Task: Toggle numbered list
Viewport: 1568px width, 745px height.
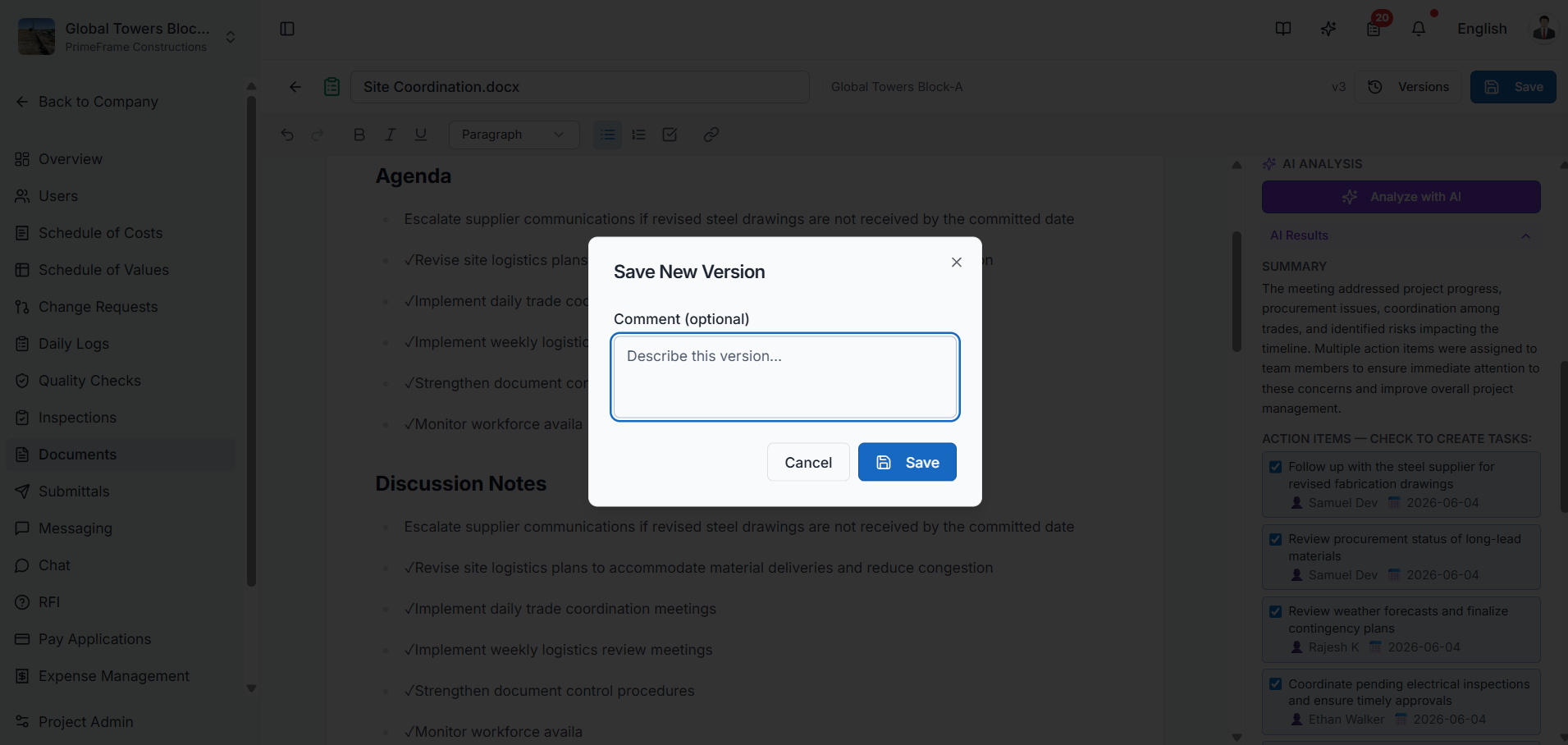Action: 638,135
